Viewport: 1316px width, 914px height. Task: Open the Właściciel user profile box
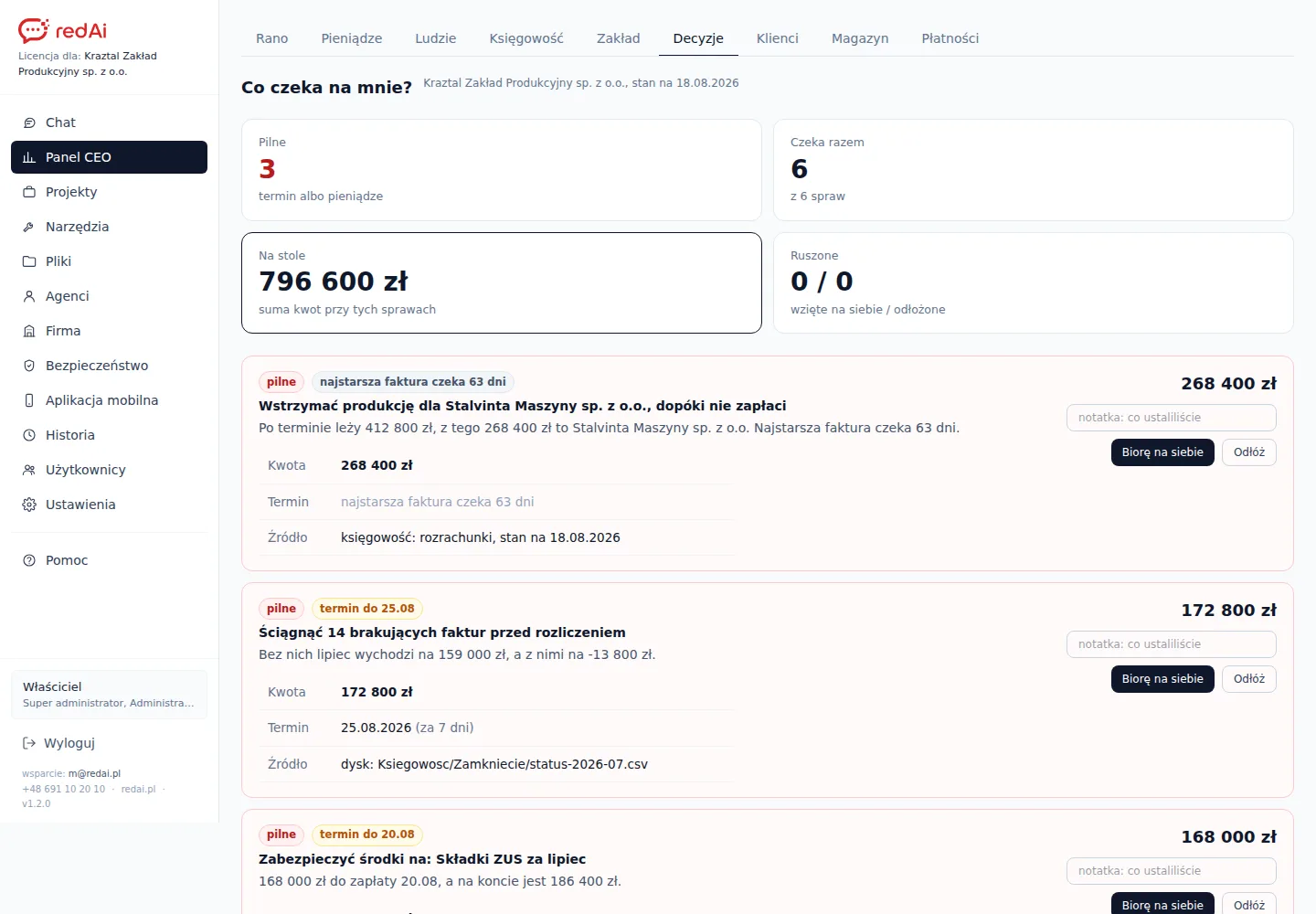point(110,695)
